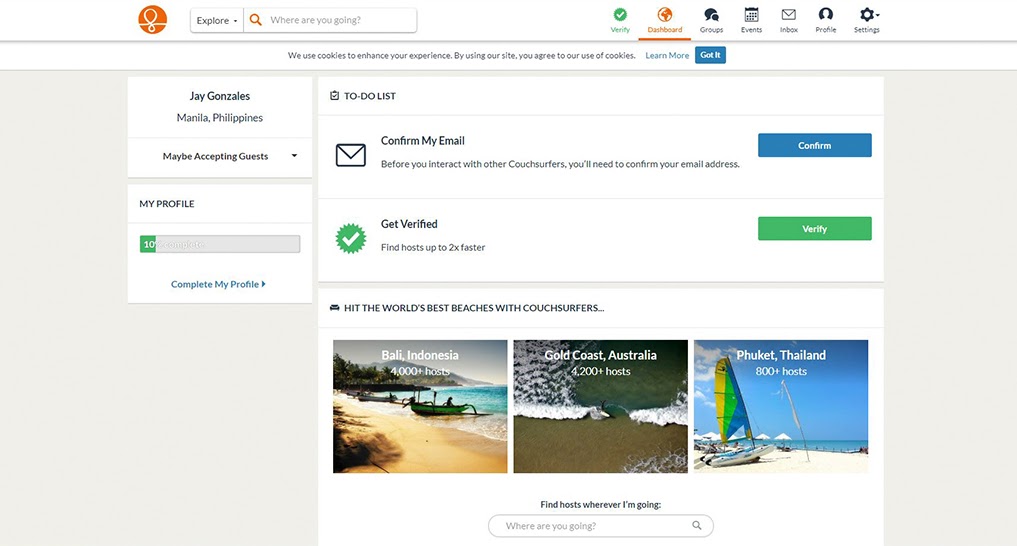Open the Learn More cookie link

pos(667,56)
